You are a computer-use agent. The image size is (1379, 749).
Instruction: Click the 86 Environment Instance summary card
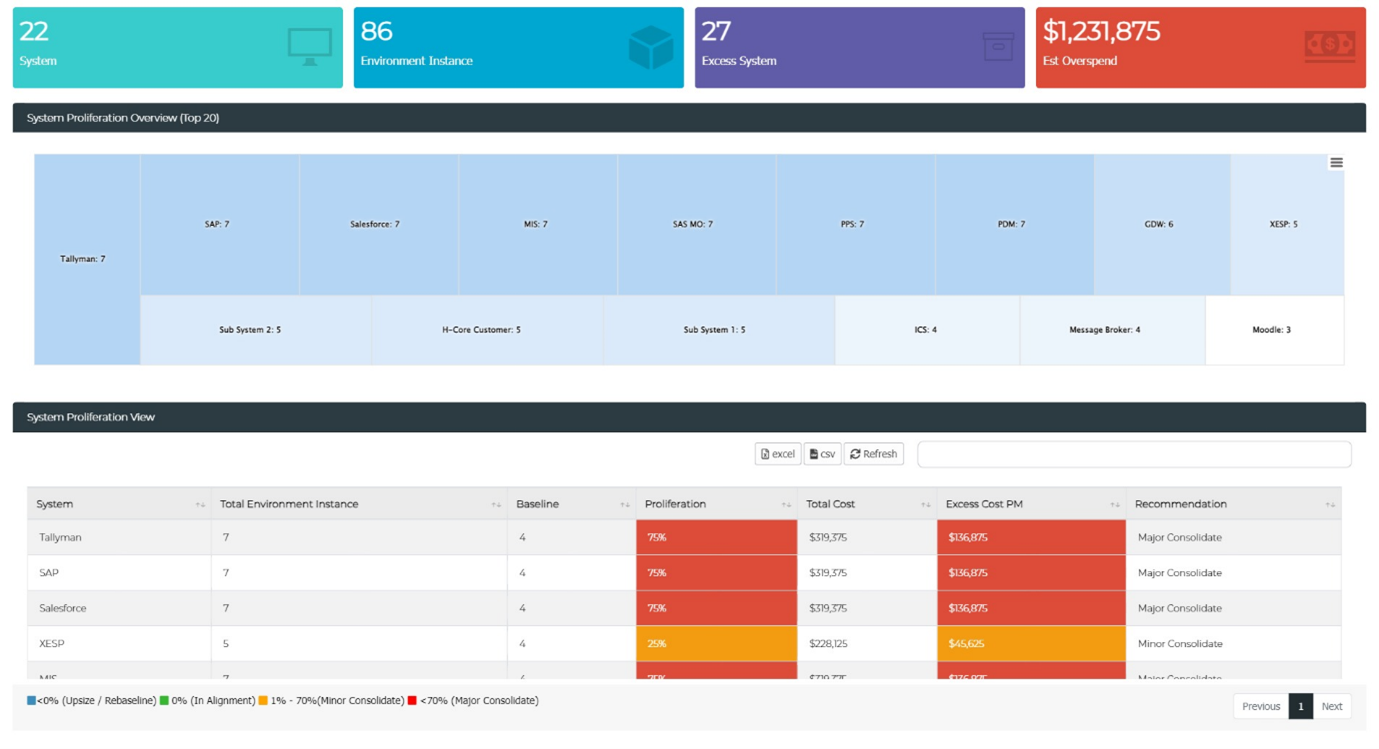[518, 48]
